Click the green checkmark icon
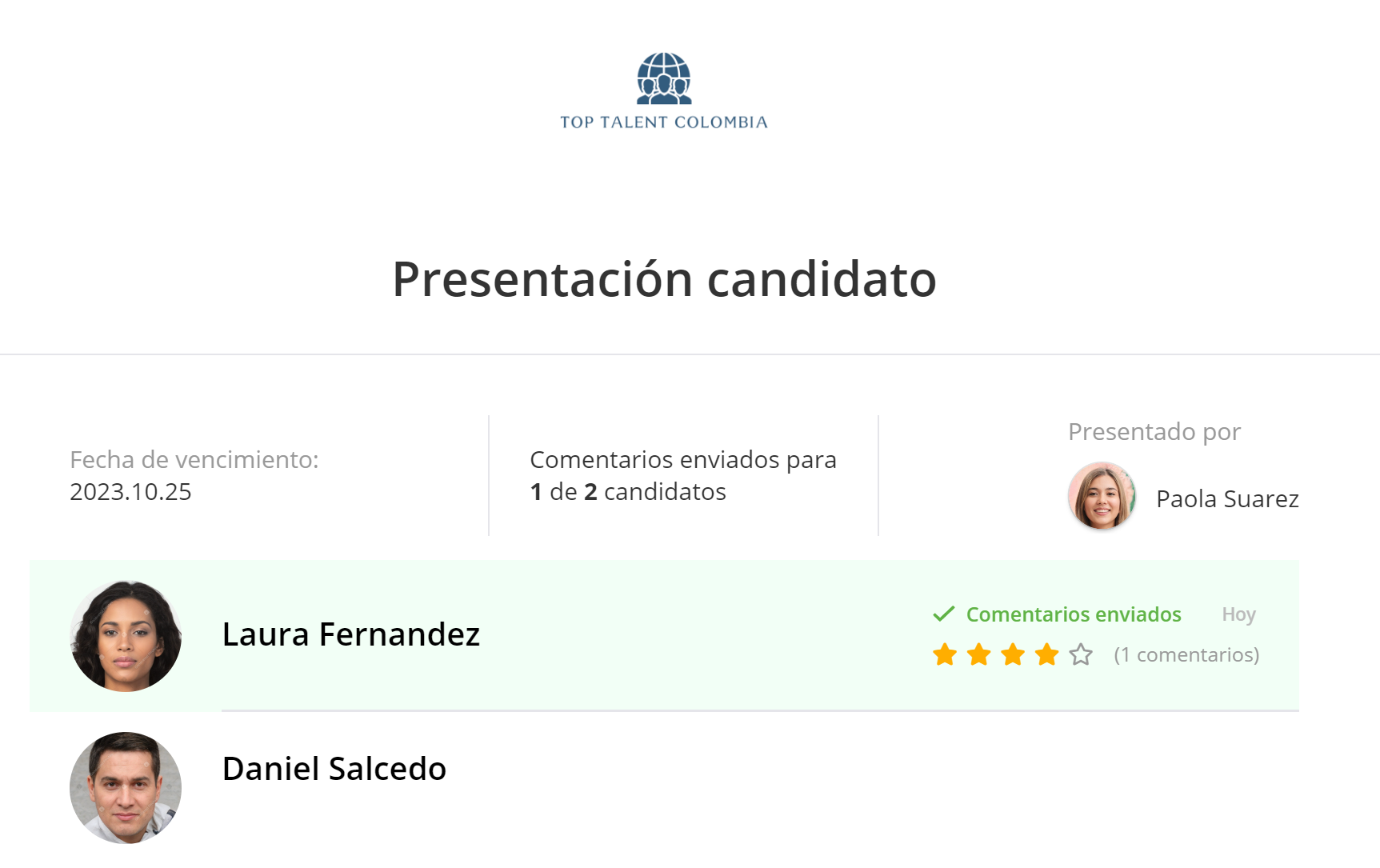This screenshot has width=1380, height=868. [x=944, y=614]
